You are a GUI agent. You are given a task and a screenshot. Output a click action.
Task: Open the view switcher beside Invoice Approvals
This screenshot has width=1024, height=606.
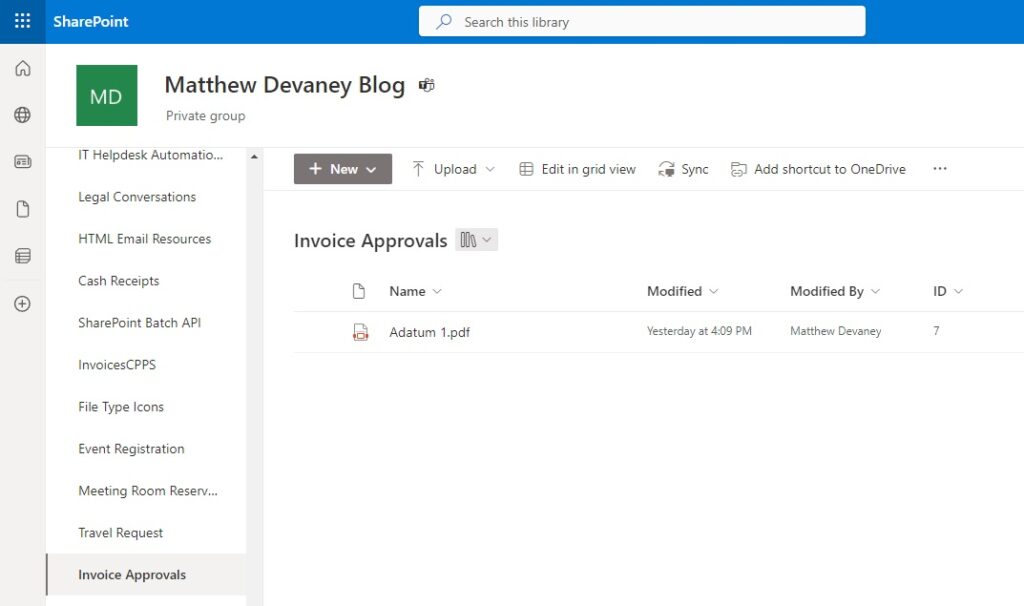coord(477,239)
